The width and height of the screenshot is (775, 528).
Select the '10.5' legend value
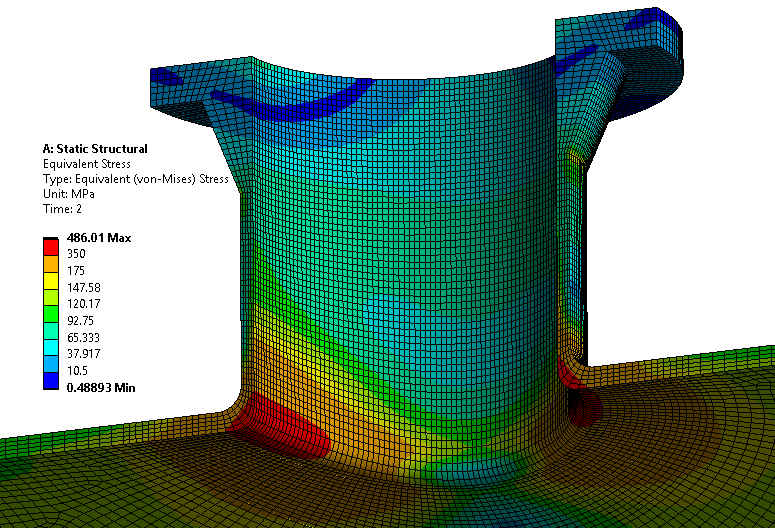tap(77, 370)
